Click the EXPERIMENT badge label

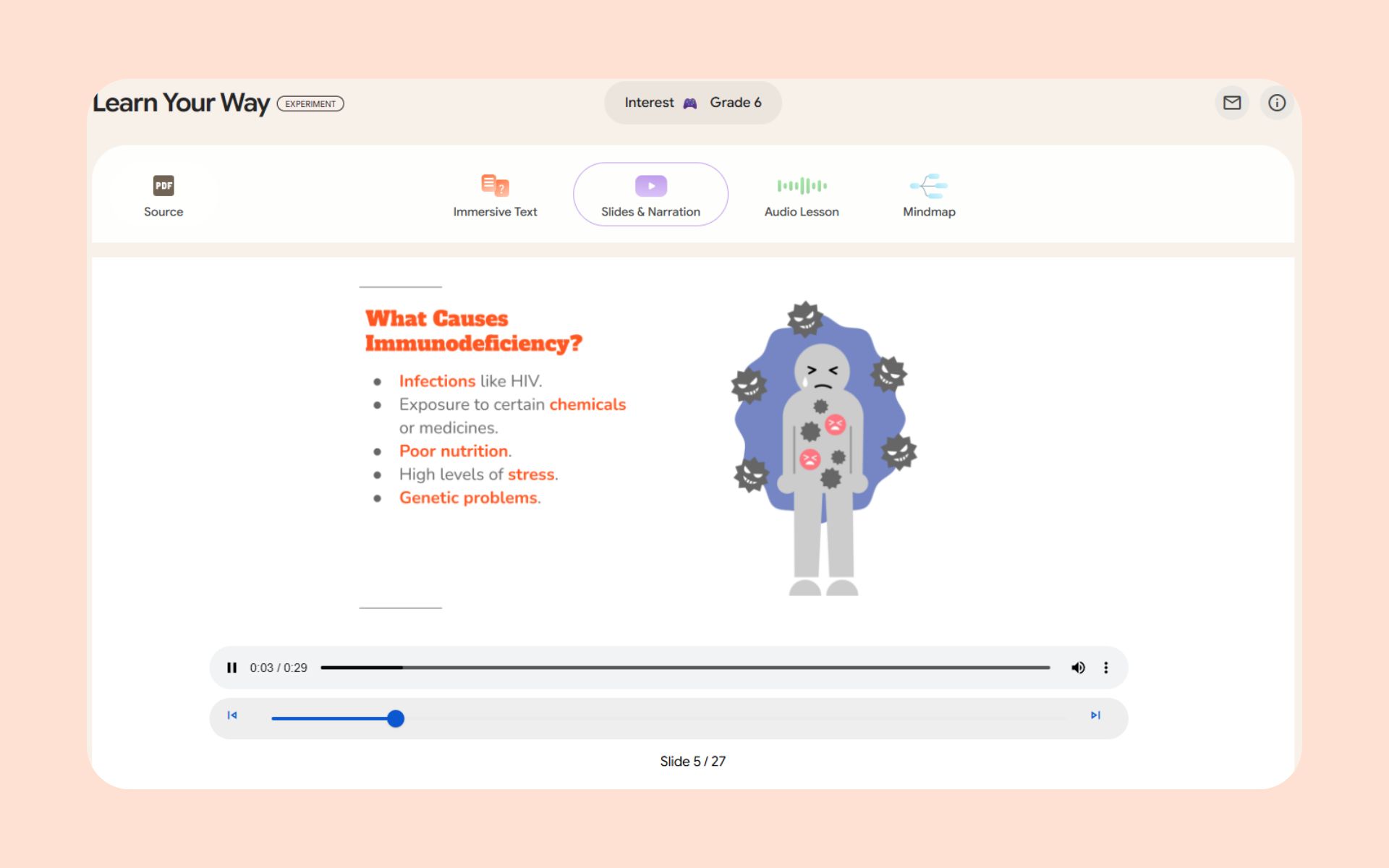(x=310, y=104)
